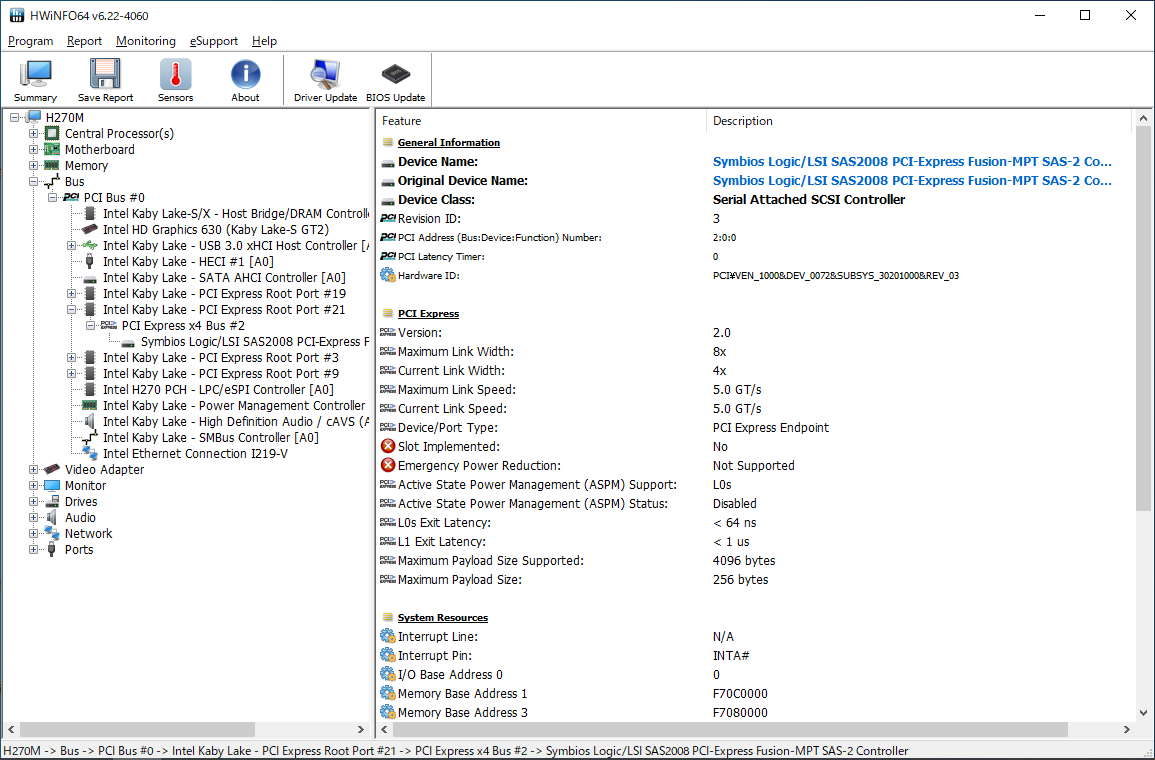Click the PCI Bus #0 icon
This screenshot has width=1155, height=760.
[x=71, y=197]
